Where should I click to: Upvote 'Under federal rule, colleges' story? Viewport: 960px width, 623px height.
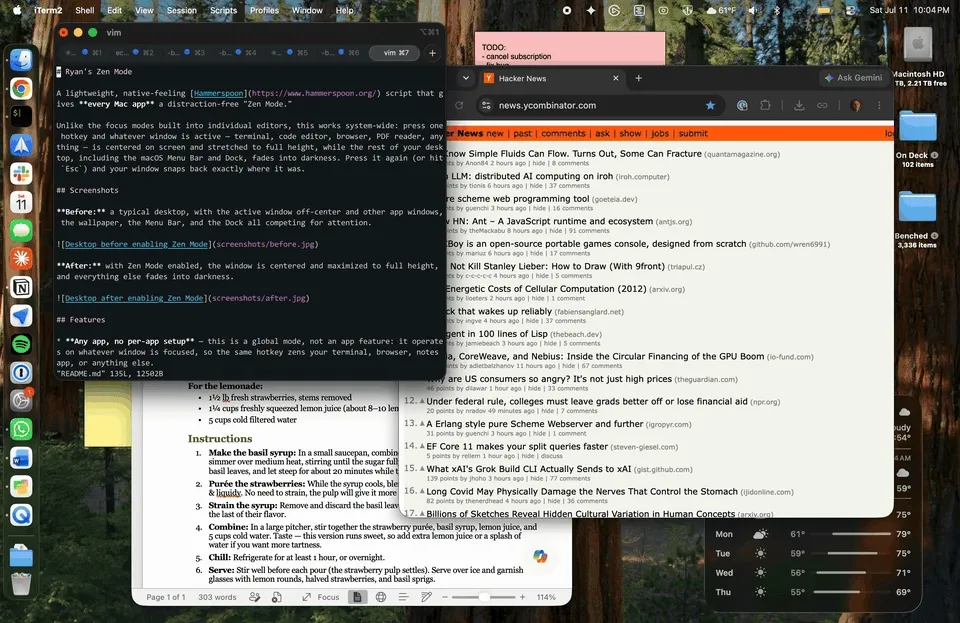click(x=422, y=401)
